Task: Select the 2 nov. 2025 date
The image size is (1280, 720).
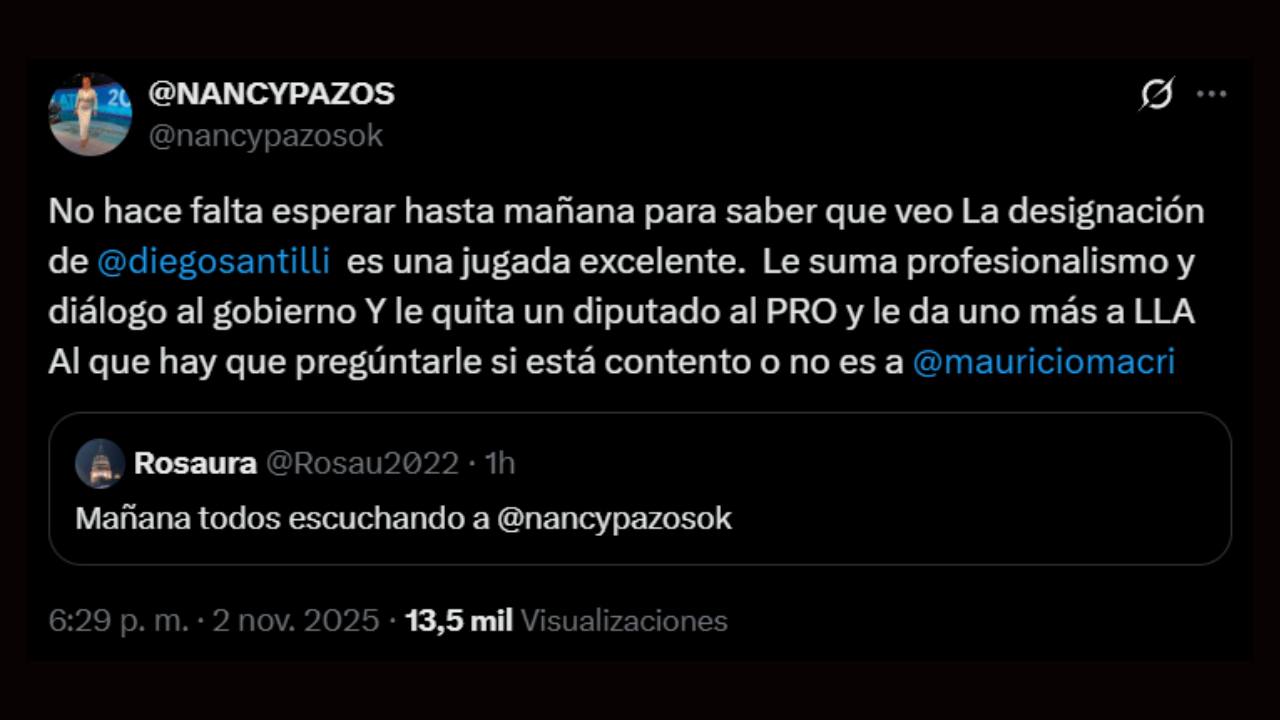Action: (x=296, y=621)
